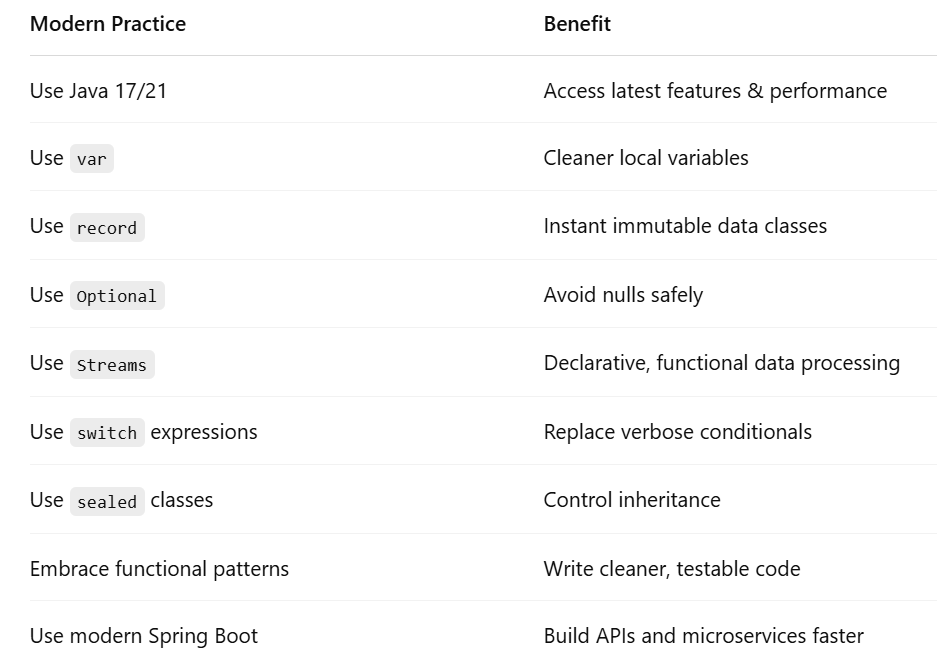Click the 'Benefit' column header
Image resolution: width=937 pixels, height=661 pixels.
tap(577, 25)
